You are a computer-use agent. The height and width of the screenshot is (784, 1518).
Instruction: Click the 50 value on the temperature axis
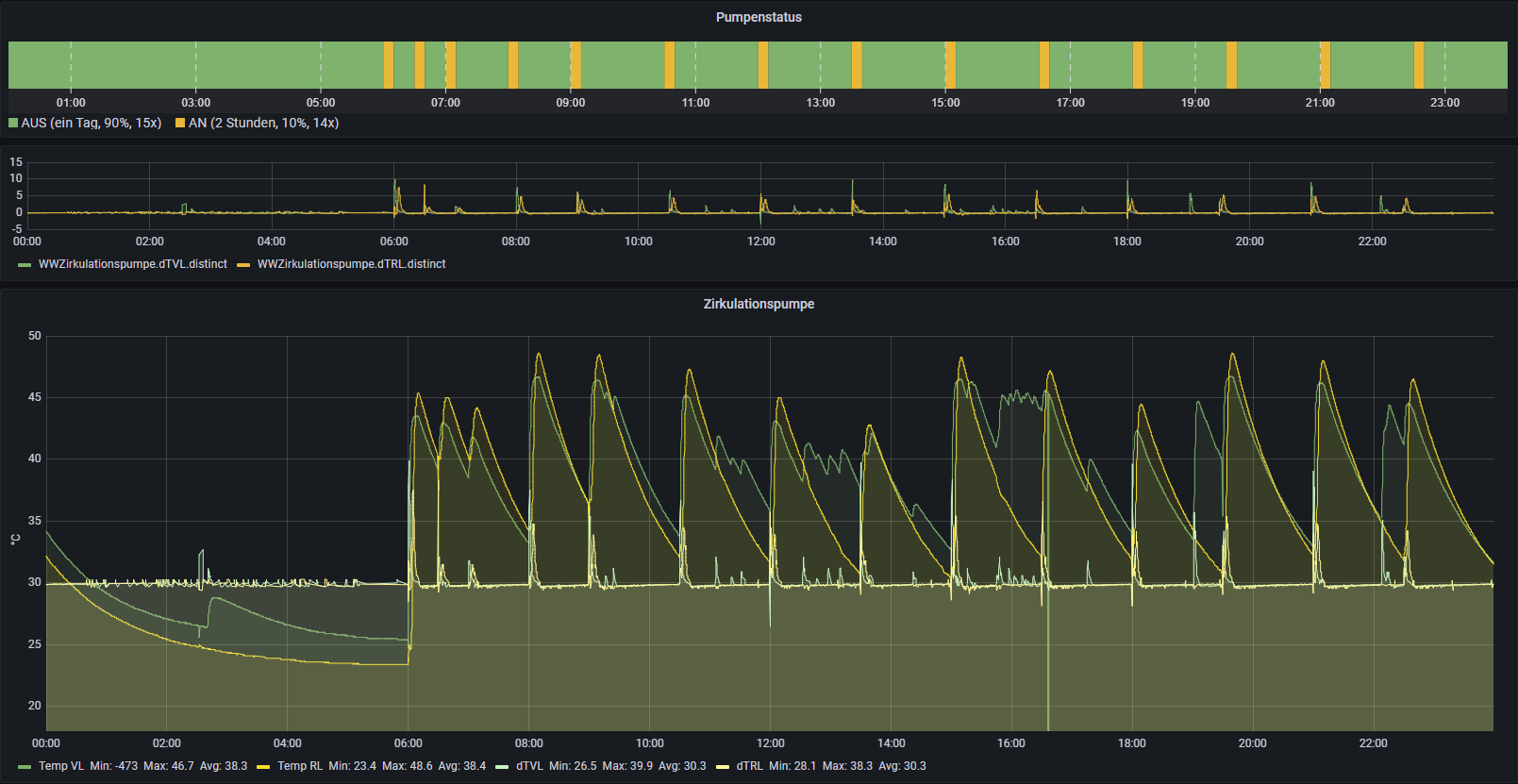pyautogui.click(x=35, y=336)
